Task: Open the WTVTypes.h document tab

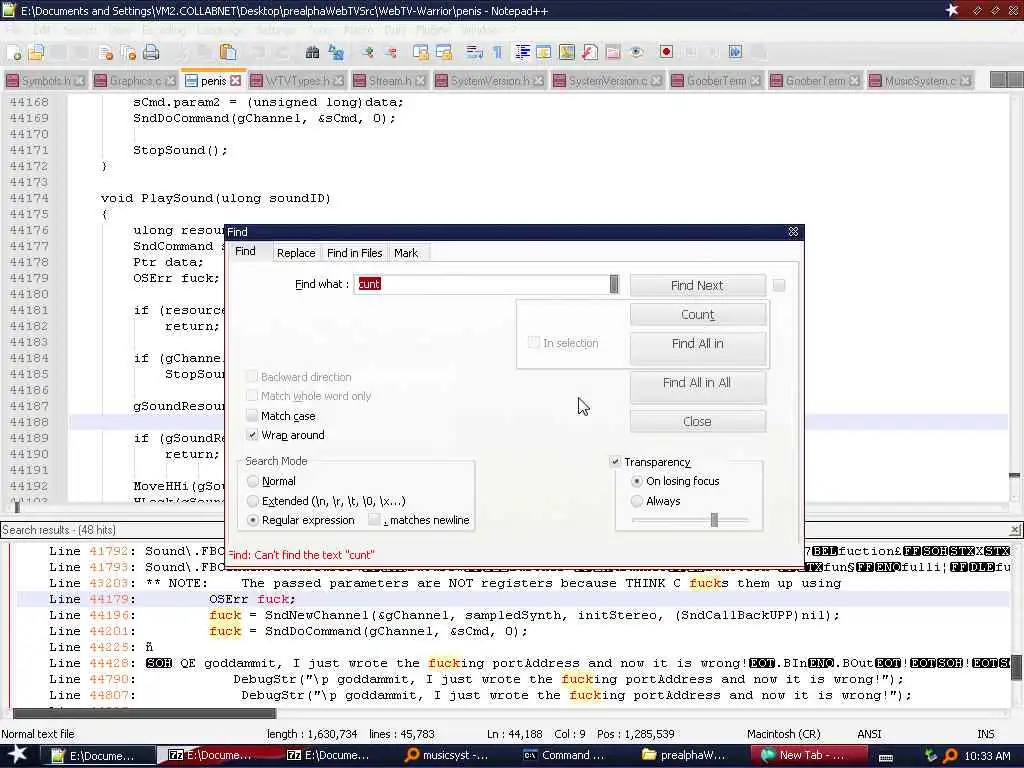Action: (297, 81)
